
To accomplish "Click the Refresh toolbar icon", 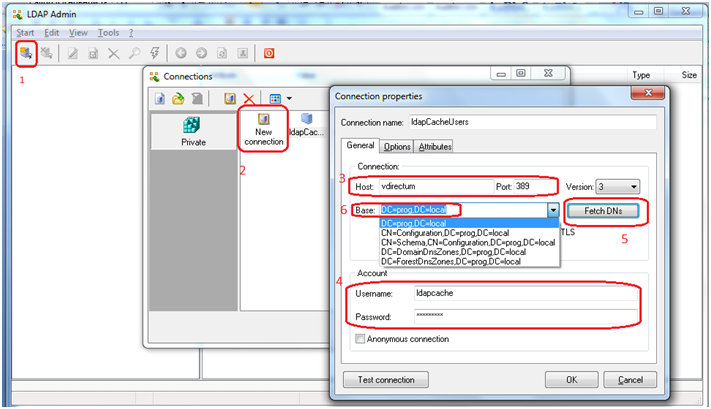I will coord(222,54).
